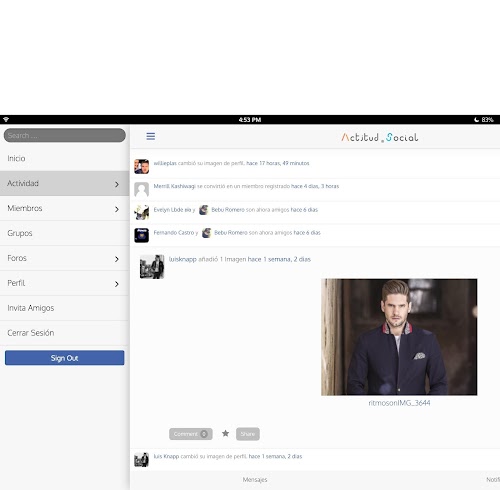Click Fernando Castro avatar icon

141,235
